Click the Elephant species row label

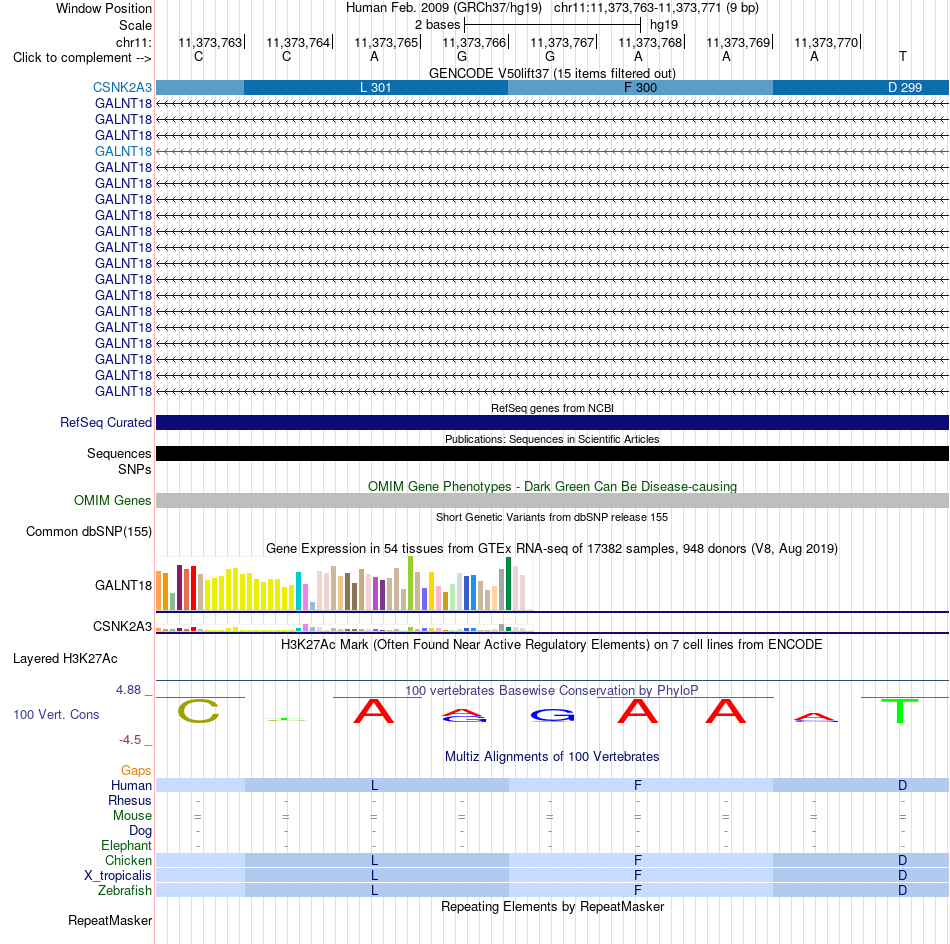coord(126,845)
